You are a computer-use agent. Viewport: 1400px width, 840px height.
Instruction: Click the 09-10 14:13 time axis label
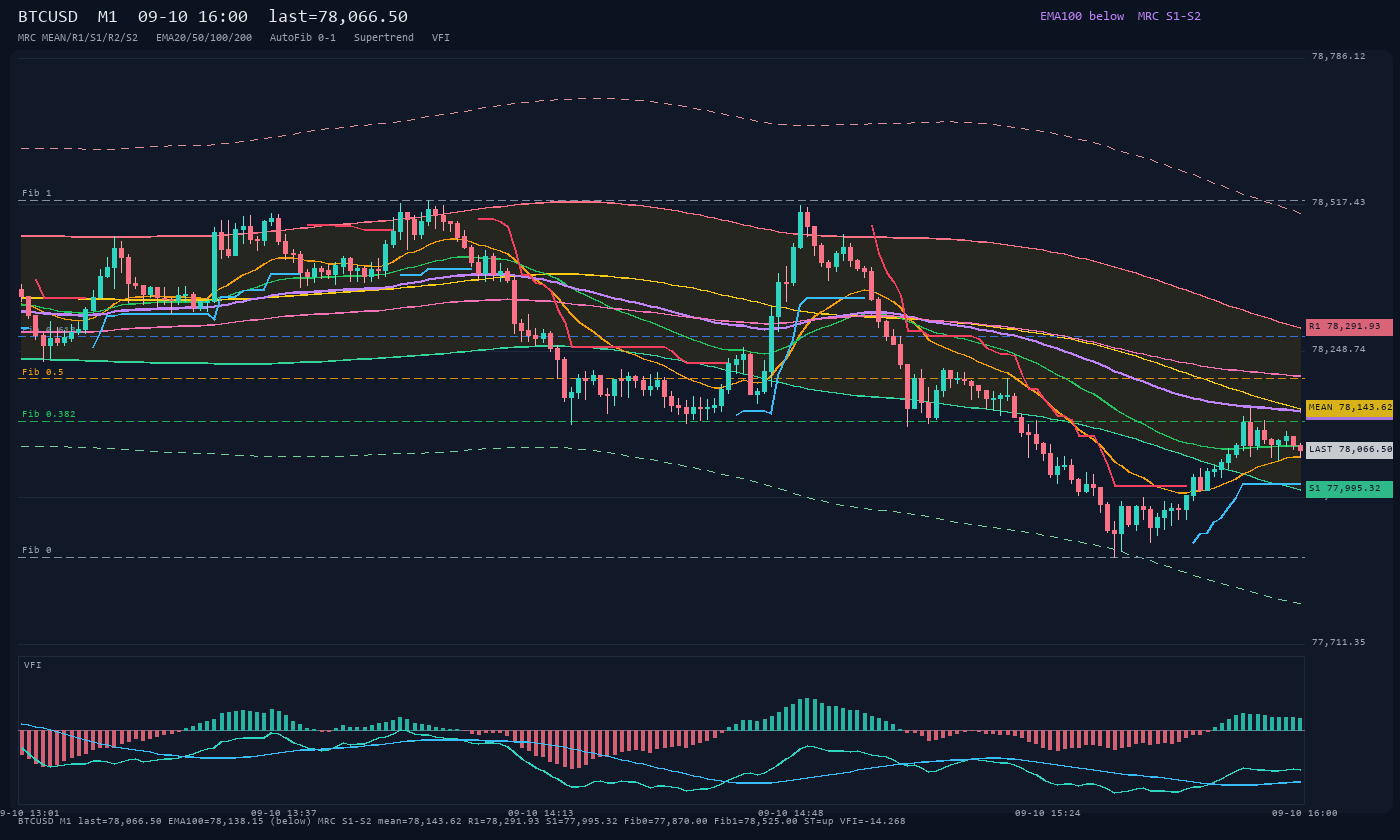(x=541, y=813)
